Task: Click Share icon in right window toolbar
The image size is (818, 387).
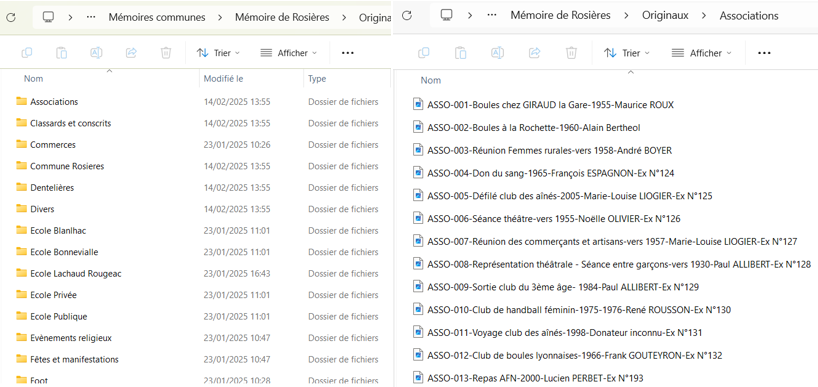Action: pos(535,53)
